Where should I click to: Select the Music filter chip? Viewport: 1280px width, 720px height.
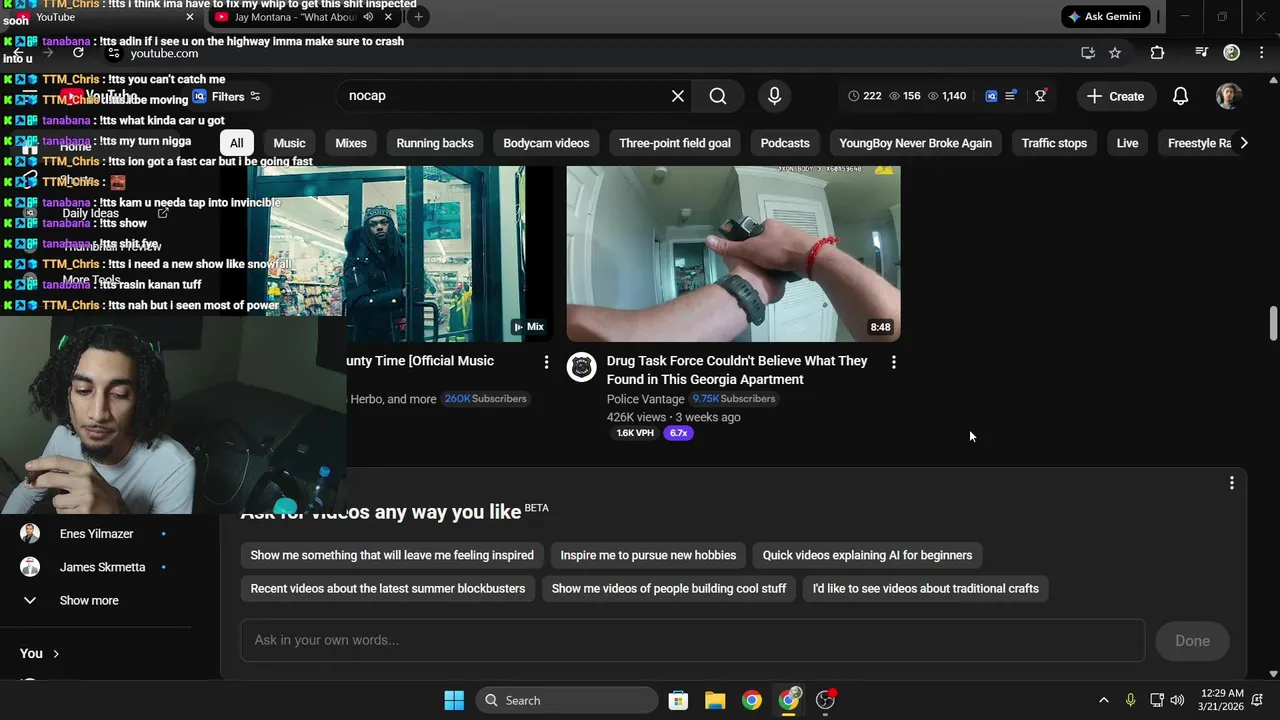(x=289, y=143)
